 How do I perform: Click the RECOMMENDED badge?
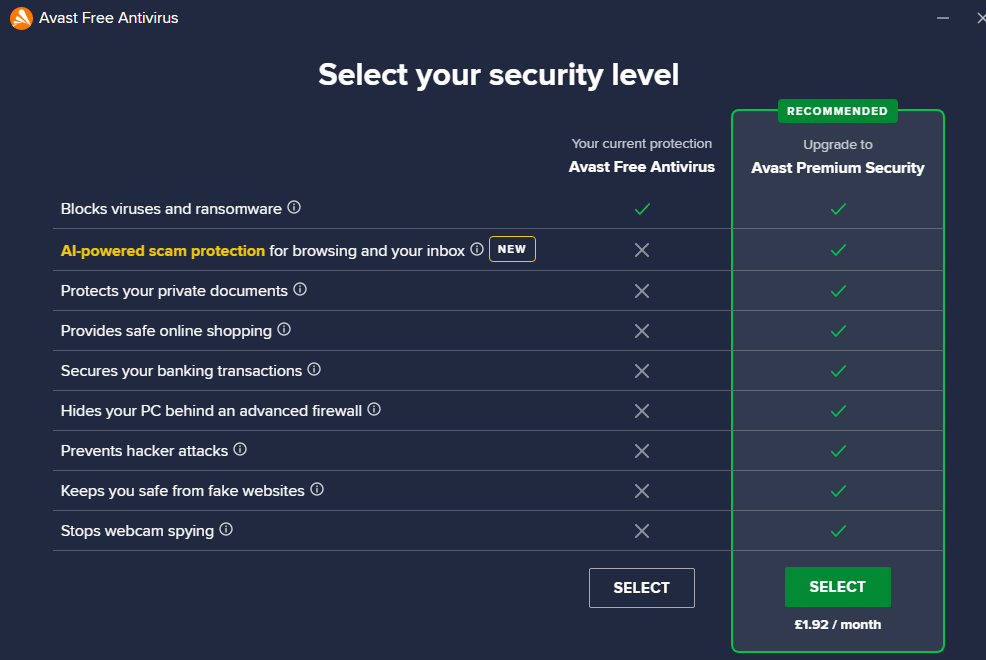838,111
